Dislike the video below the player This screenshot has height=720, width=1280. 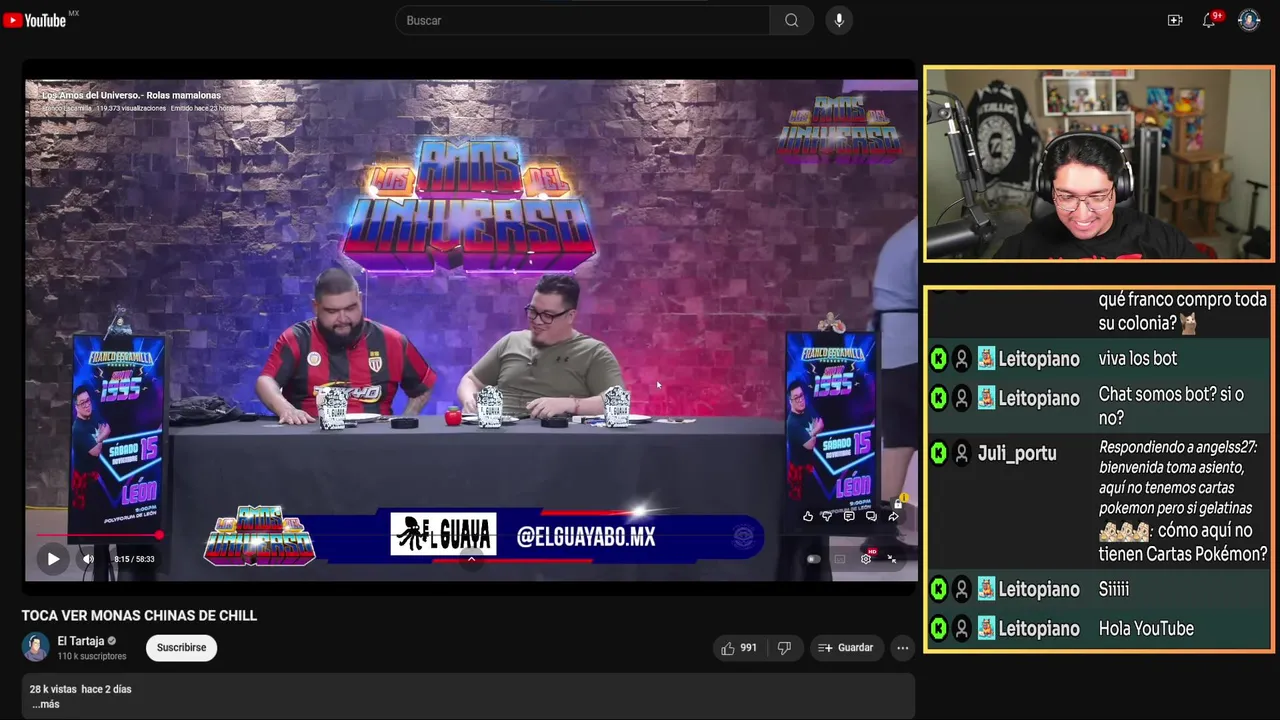[x=784, y=648]
